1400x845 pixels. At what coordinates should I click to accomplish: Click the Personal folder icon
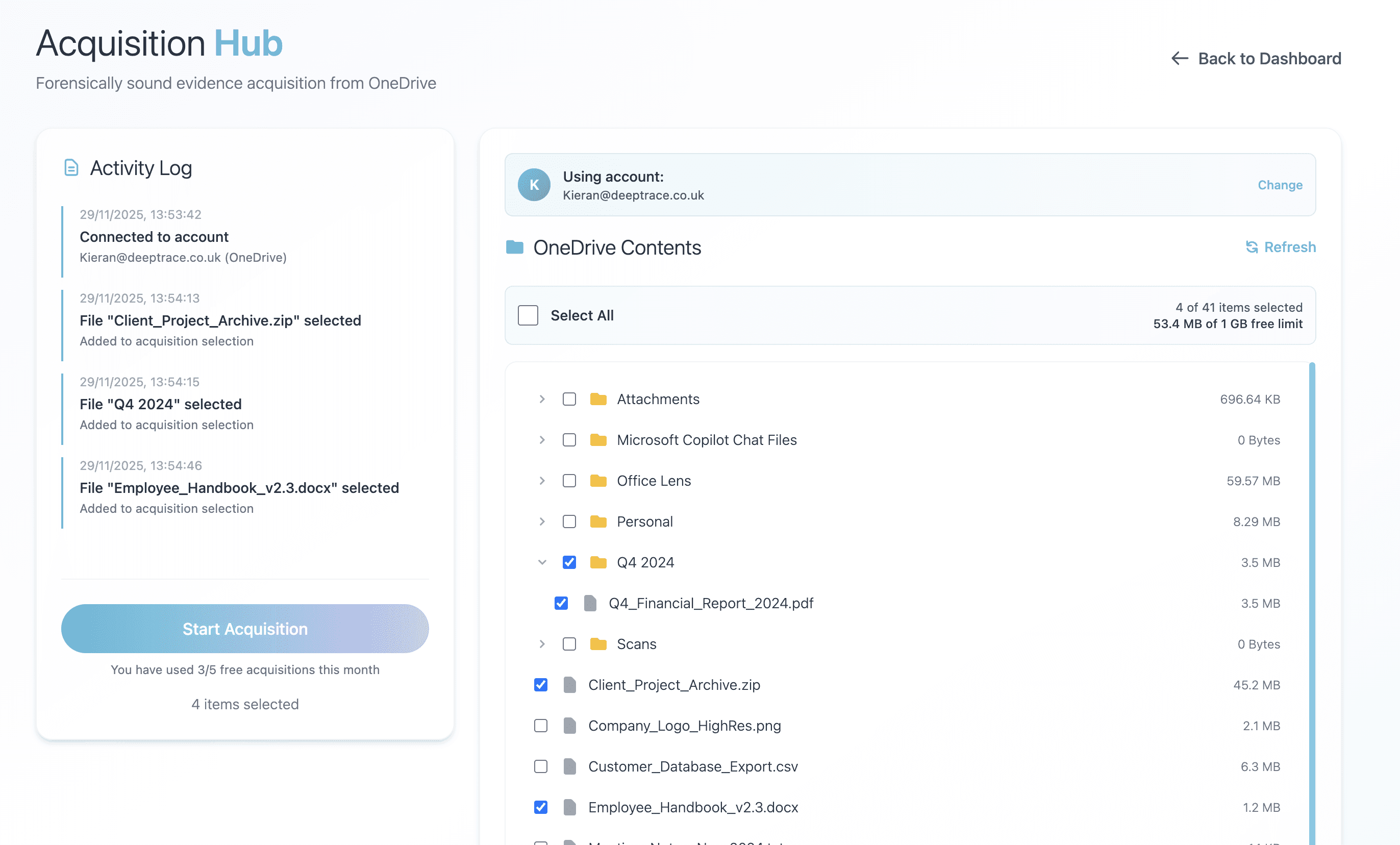pyautogui.click(x=598, y=521)
